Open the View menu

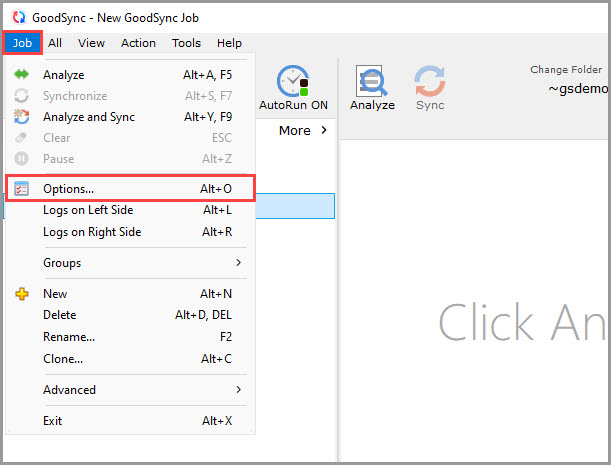coord(91,43)
